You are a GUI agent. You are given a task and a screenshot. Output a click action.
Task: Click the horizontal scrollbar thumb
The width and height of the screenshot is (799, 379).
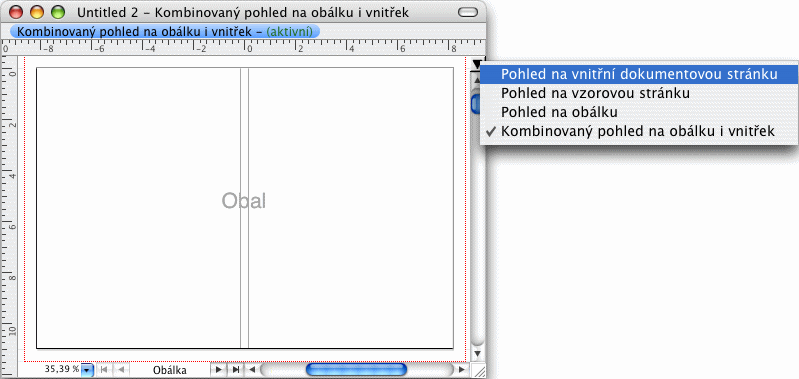[356, 369]
